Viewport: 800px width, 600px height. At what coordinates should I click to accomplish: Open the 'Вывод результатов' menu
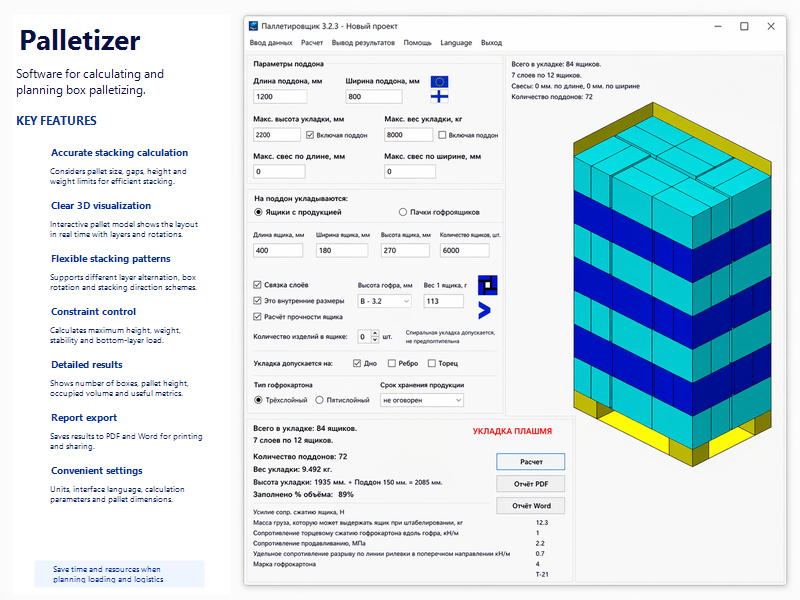point(363,43)
